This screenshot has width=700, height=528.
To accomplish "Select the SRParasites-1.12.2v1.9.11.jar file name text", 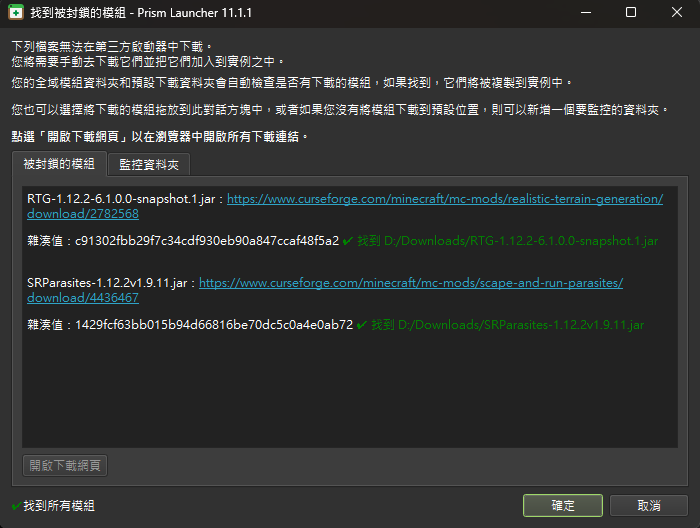I will pyautogui.click(x=107, y=283).
